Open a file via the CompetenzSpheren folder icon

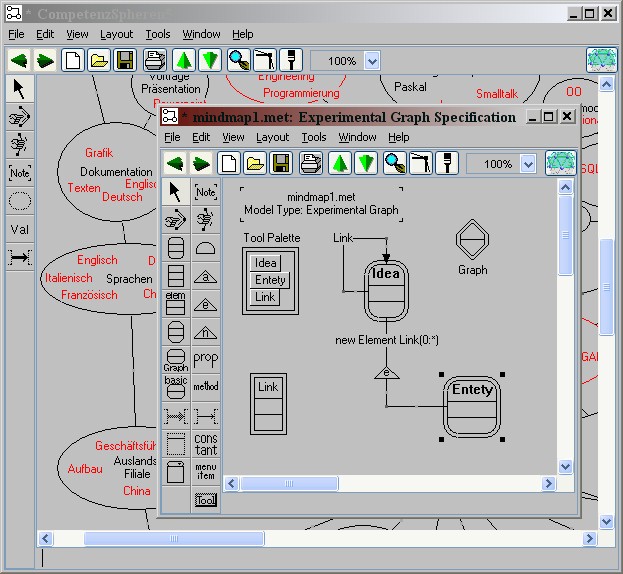click(99, 61)
